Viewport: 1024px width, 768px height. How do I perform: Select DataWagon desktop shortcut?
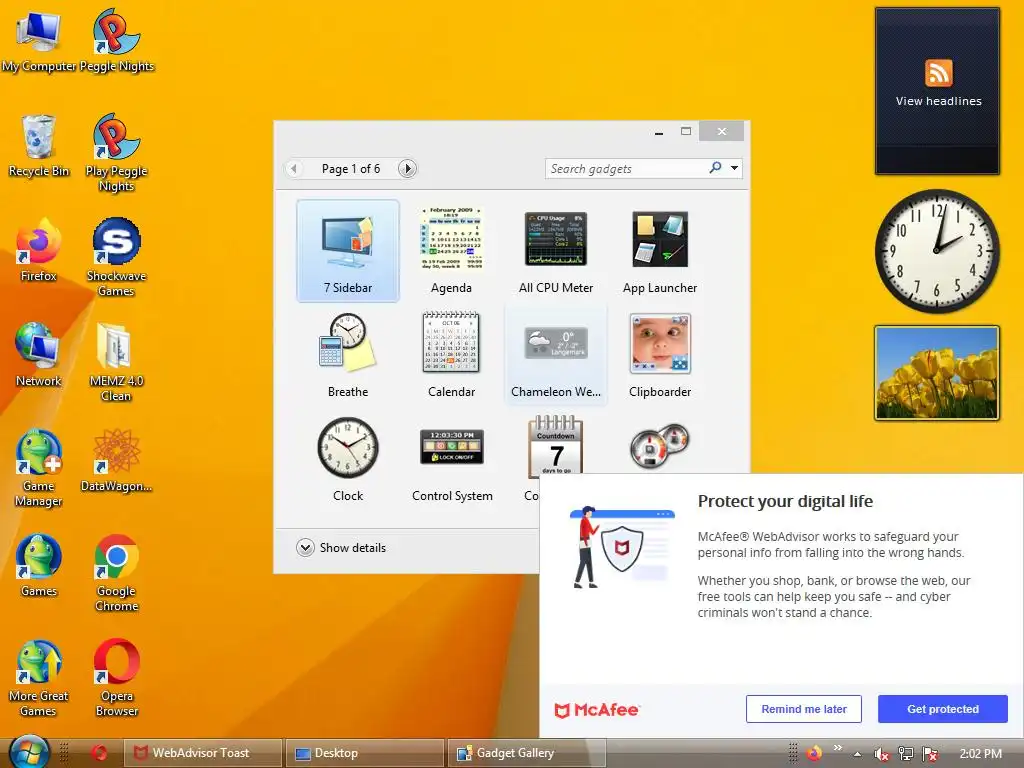point(116,460)
